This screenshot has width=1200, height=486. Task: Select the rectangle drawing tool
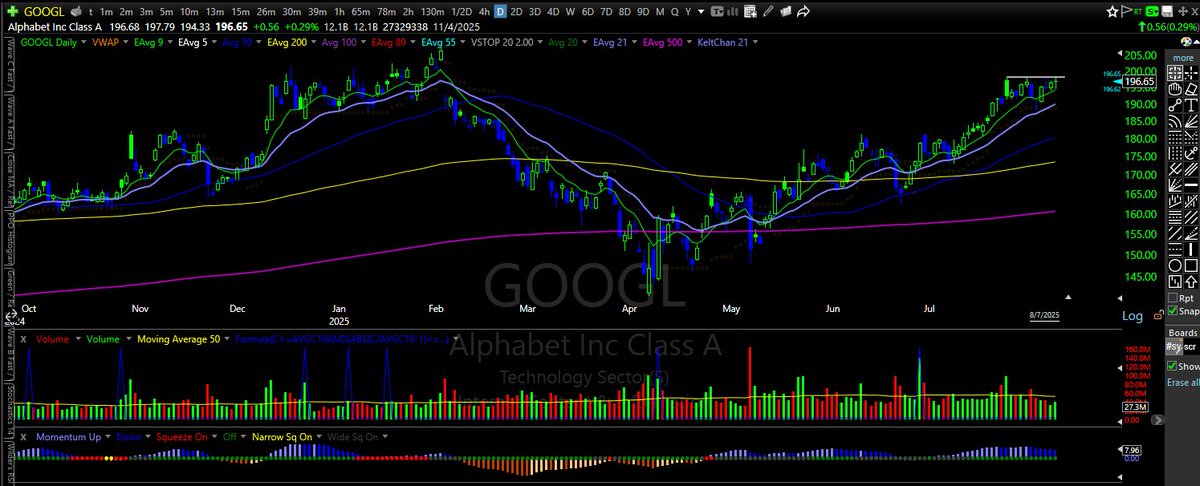pos(1191,265)
